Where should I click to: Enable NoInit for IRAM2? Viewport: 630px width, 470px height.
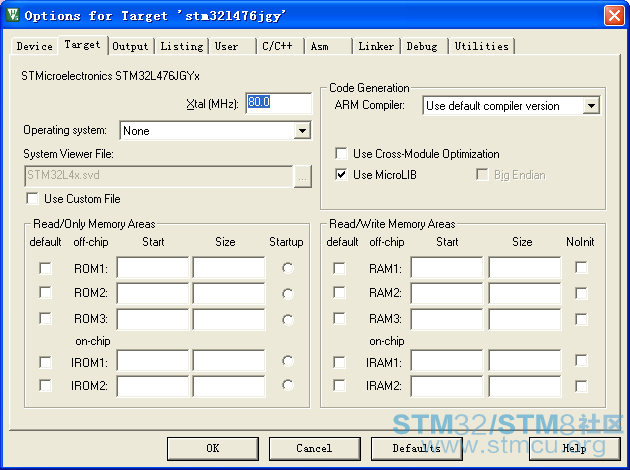pos(581,386)
